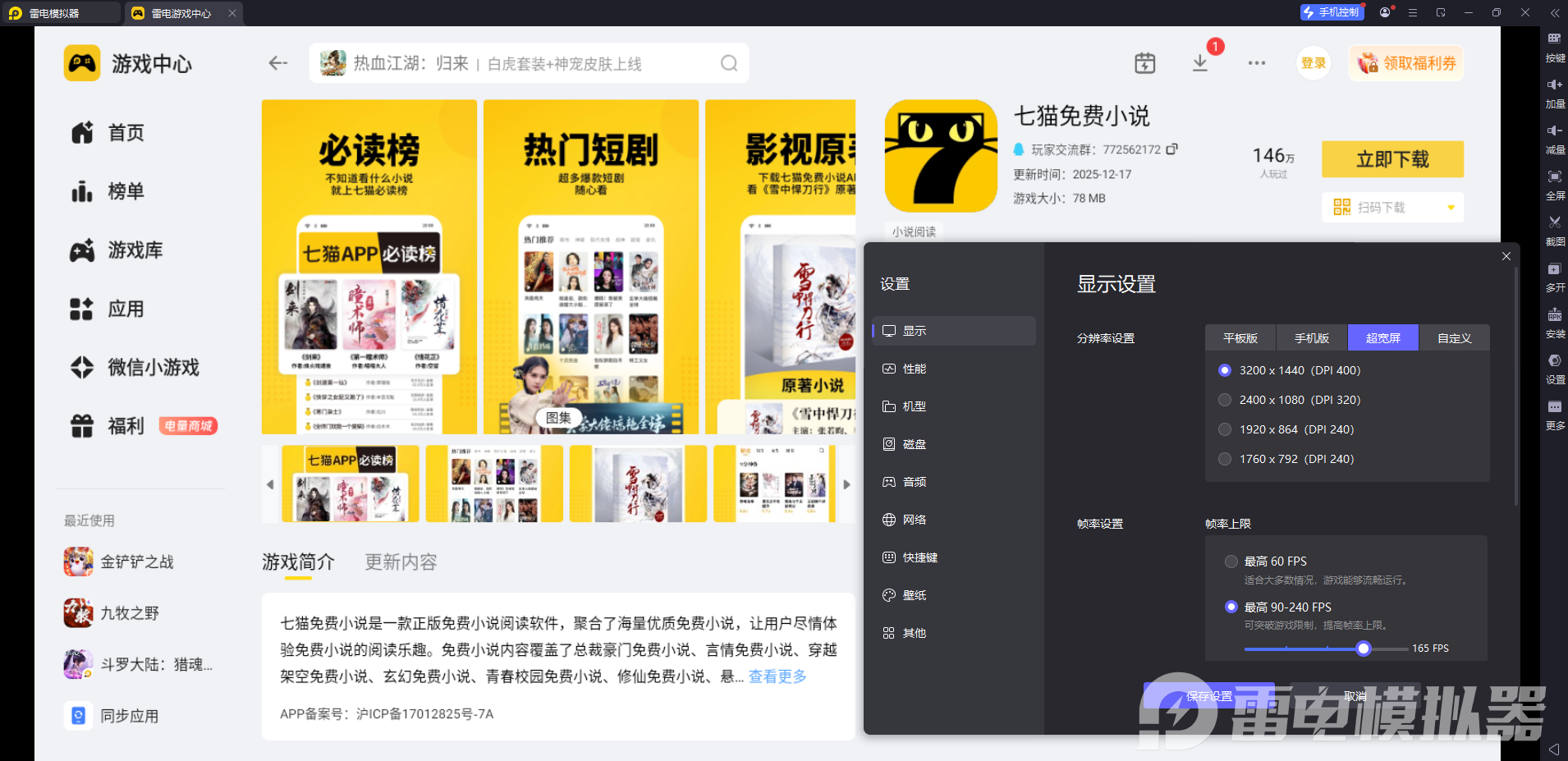Open 榜单 rankings in the sidebar
The height and width of the screenshot is (761, 1568).
(x=108, y=191)
